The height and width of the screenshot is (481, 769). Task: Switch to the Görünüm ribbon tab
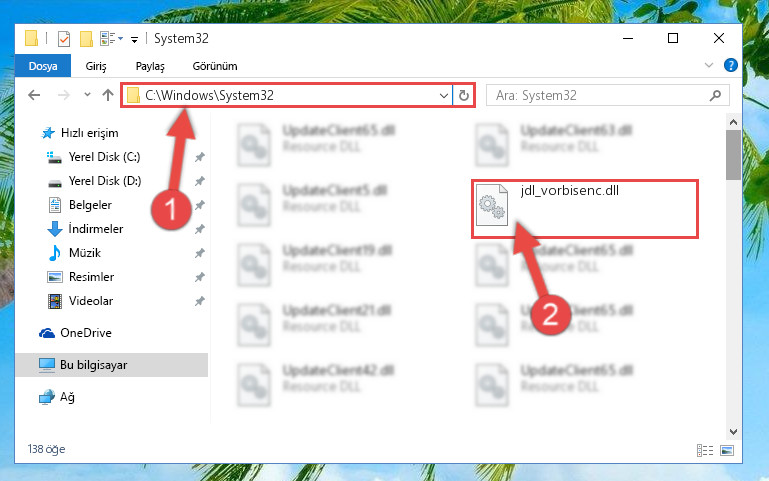coord(215,66)
